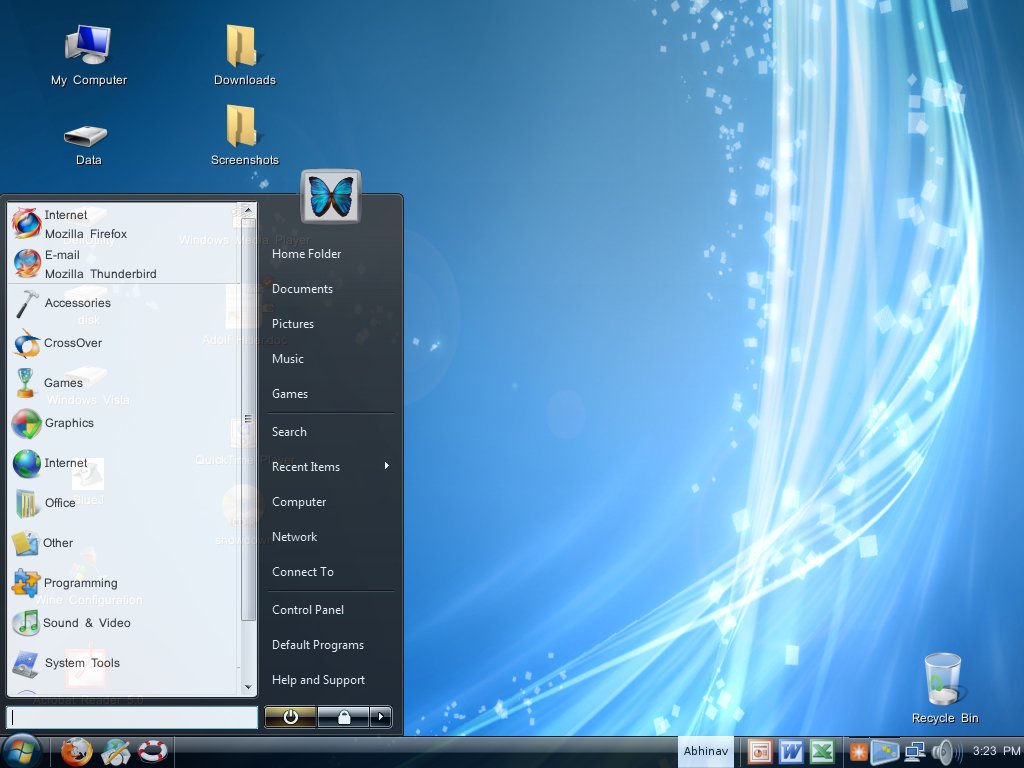Open the Other category
The image size is (1024, 768).
124,543
